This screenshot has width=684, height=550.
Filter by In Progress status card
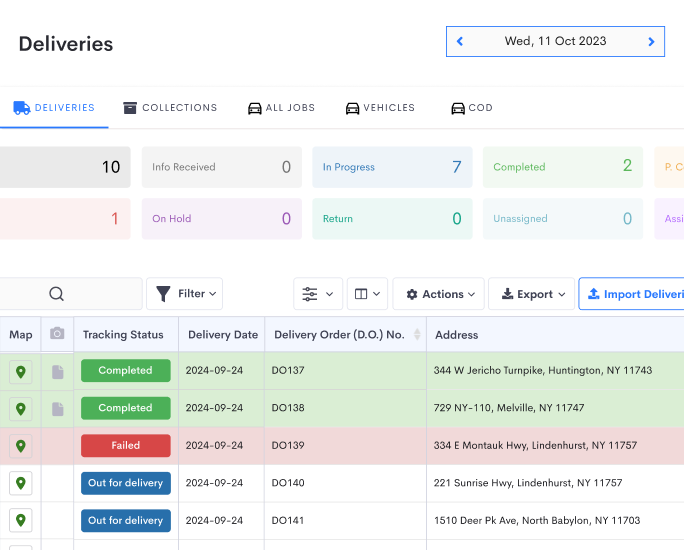(392, 167)
